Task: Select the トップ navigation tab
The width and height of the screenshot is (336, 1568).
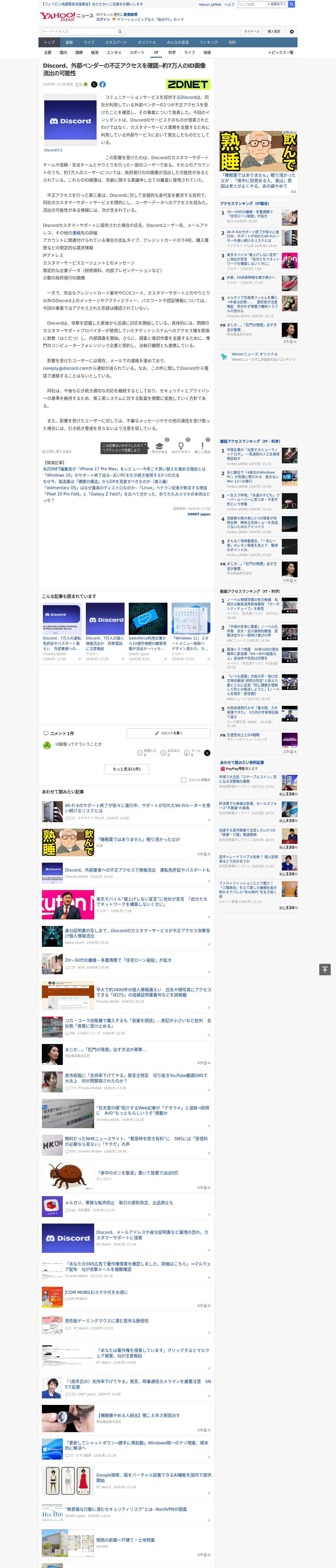Action: (x=49, y=43)
